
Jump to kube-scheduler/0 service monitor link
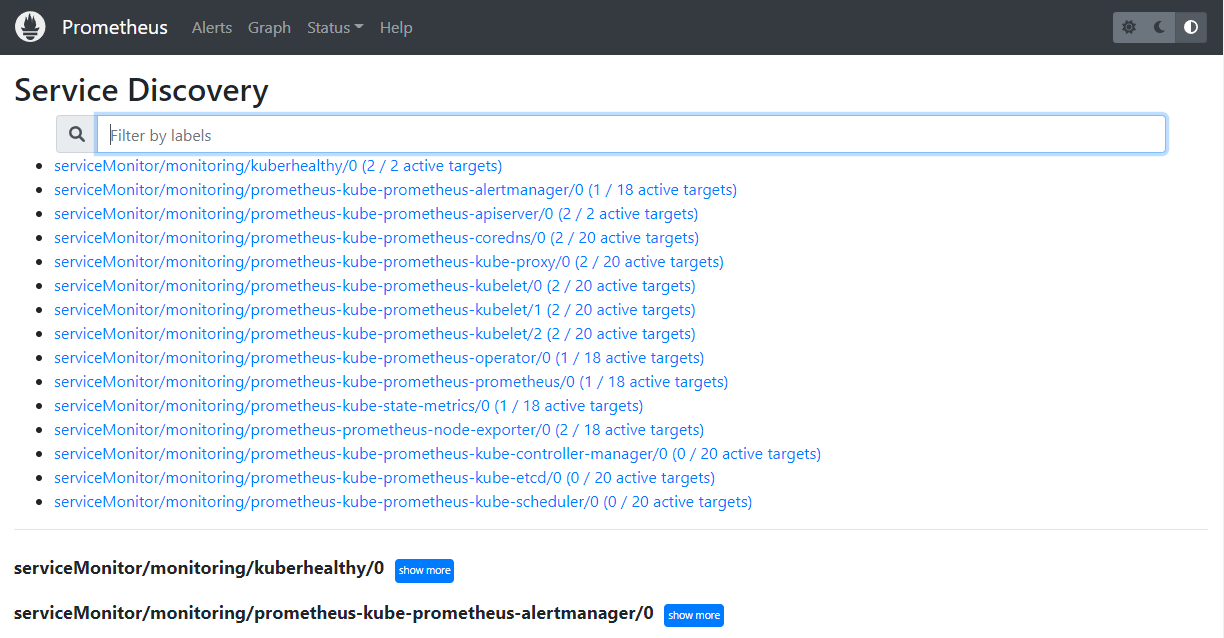(403, 502)
